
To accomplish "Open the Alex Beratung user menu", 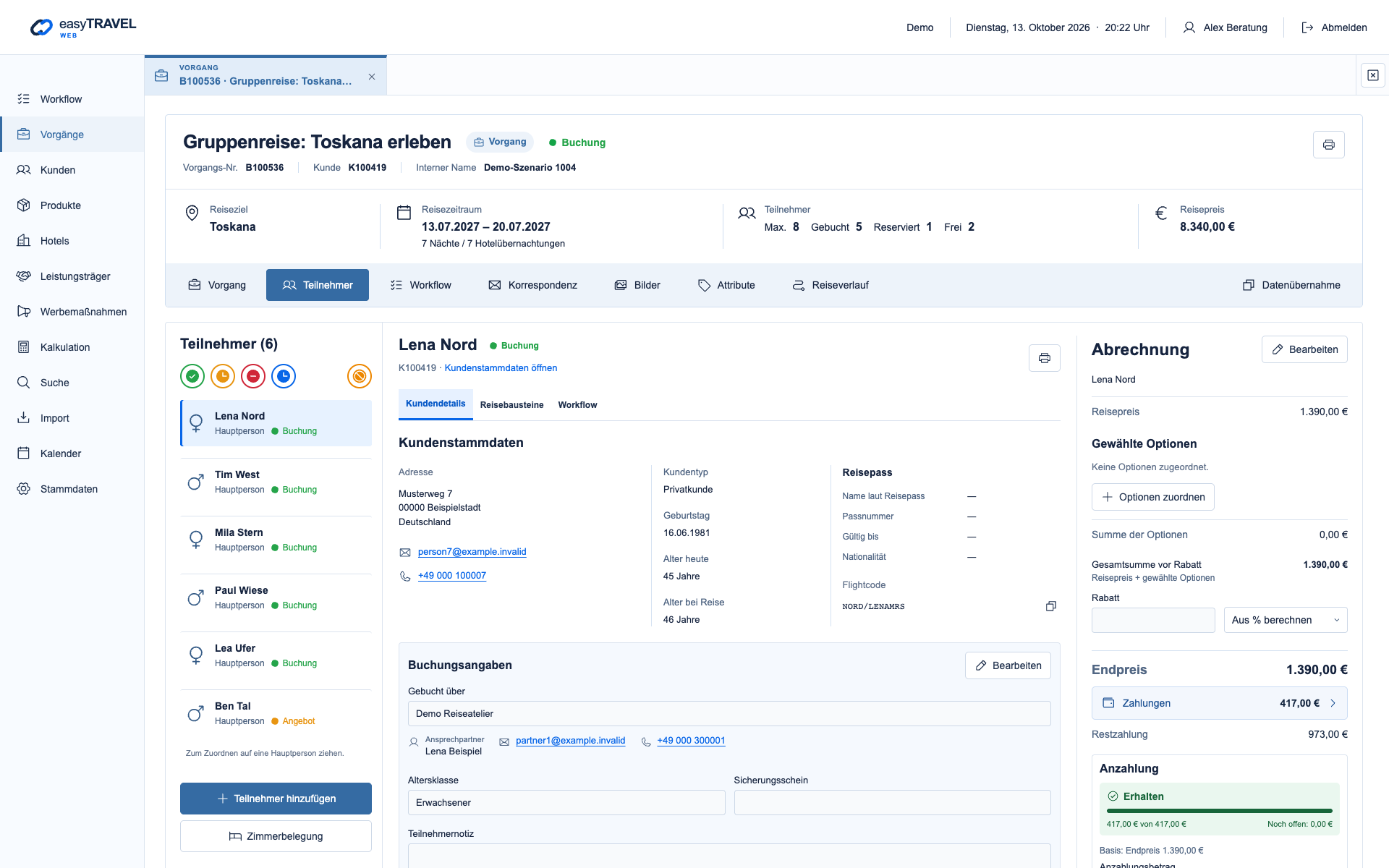I will (1225, 27).
